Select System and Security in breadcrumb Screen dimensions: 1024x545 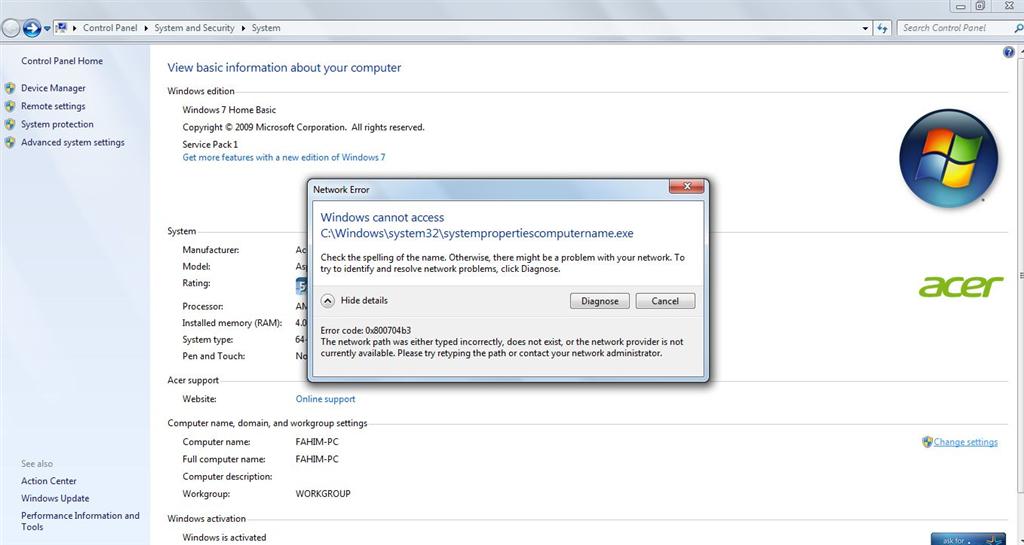point(194,28)
